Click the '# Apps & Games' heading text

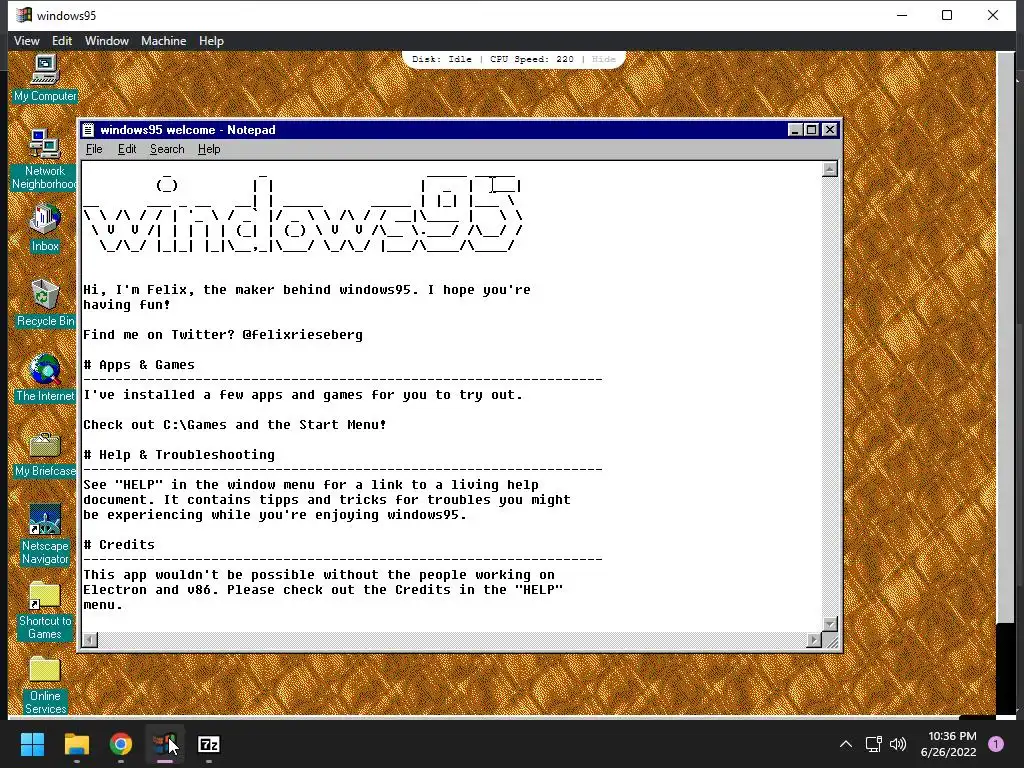(139, 364)
